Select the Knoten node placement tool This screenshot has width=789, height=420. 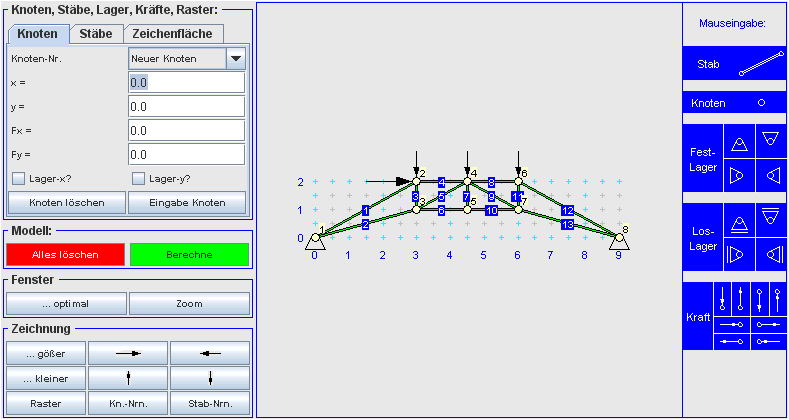(735, 103)
